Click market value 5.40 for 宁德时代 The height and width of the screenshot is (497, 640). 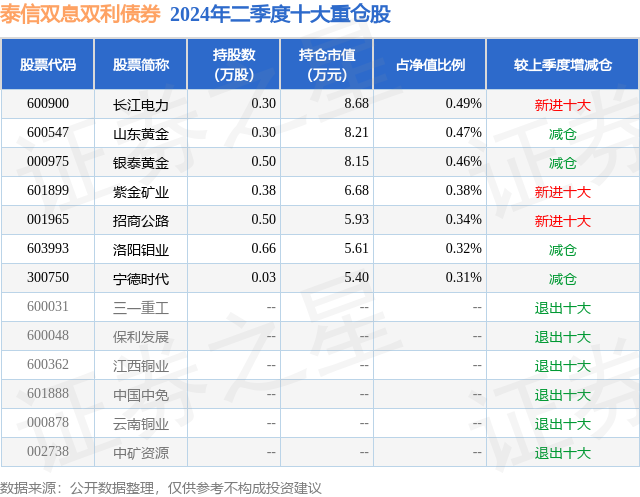356,277
